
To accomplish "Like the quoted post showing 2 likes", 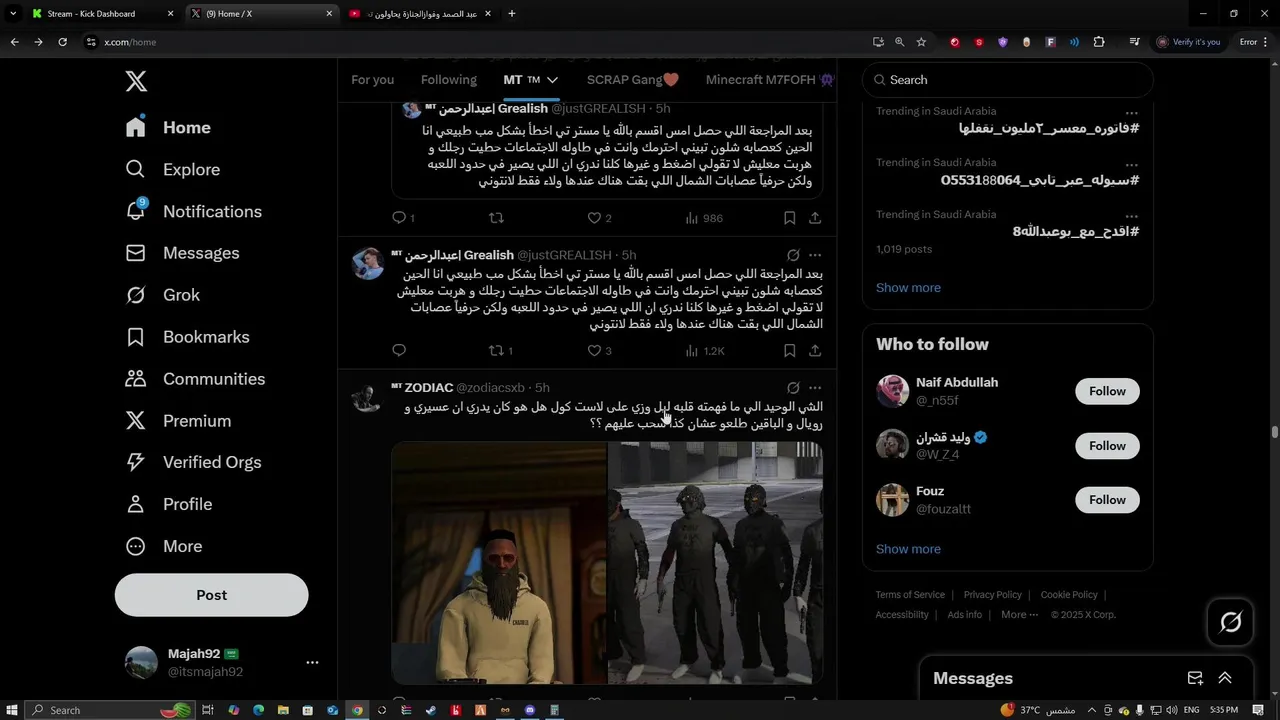I will click(599, 217).
